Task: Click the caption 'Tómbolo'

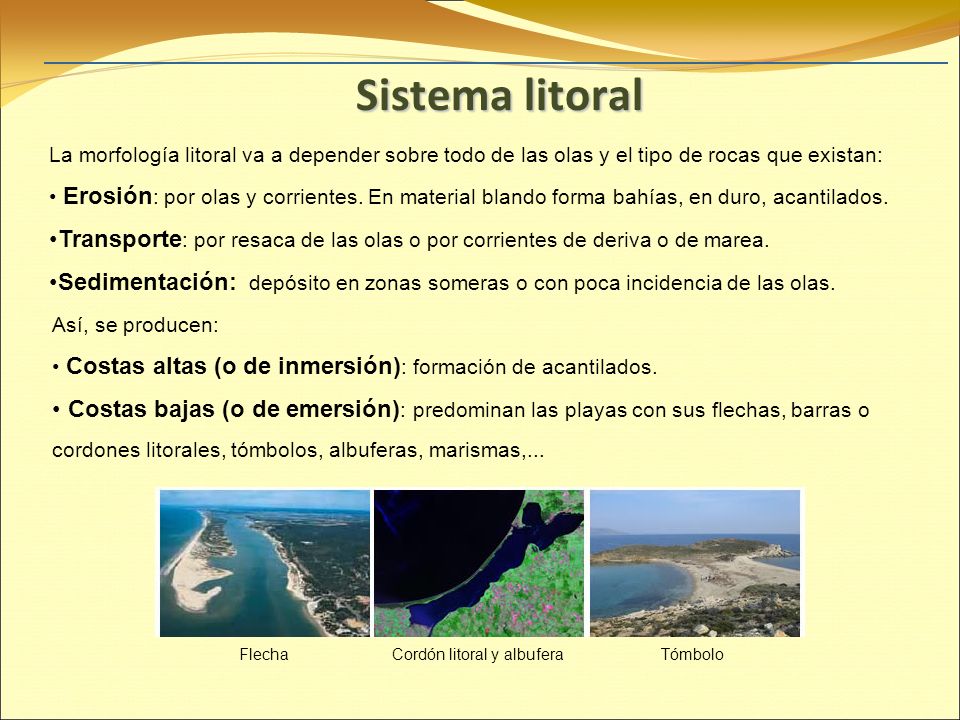Action: (x=692, y=654)
